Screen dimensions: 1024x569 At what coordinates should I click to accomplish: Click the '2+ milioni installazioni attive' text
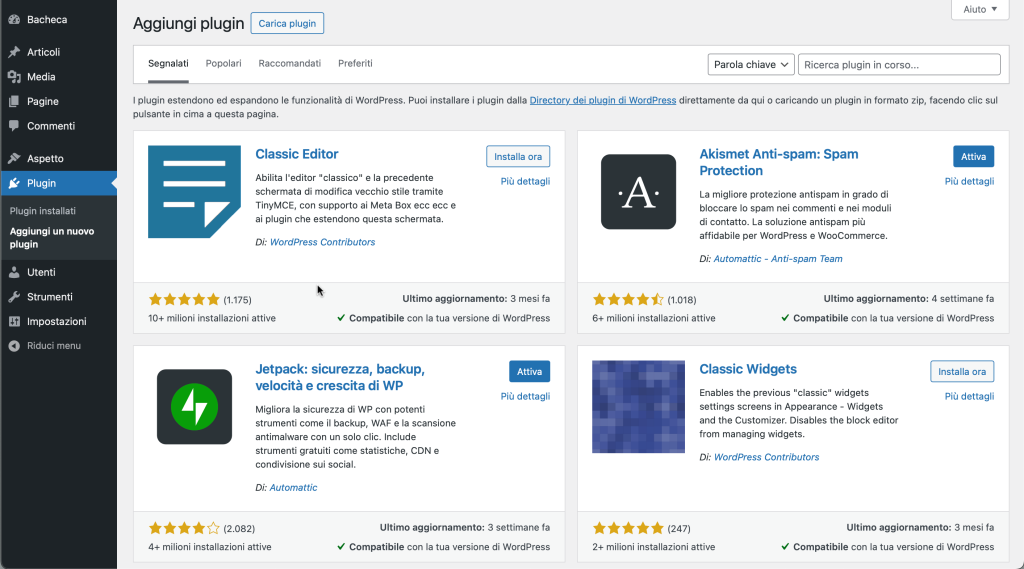coord(654,547)
